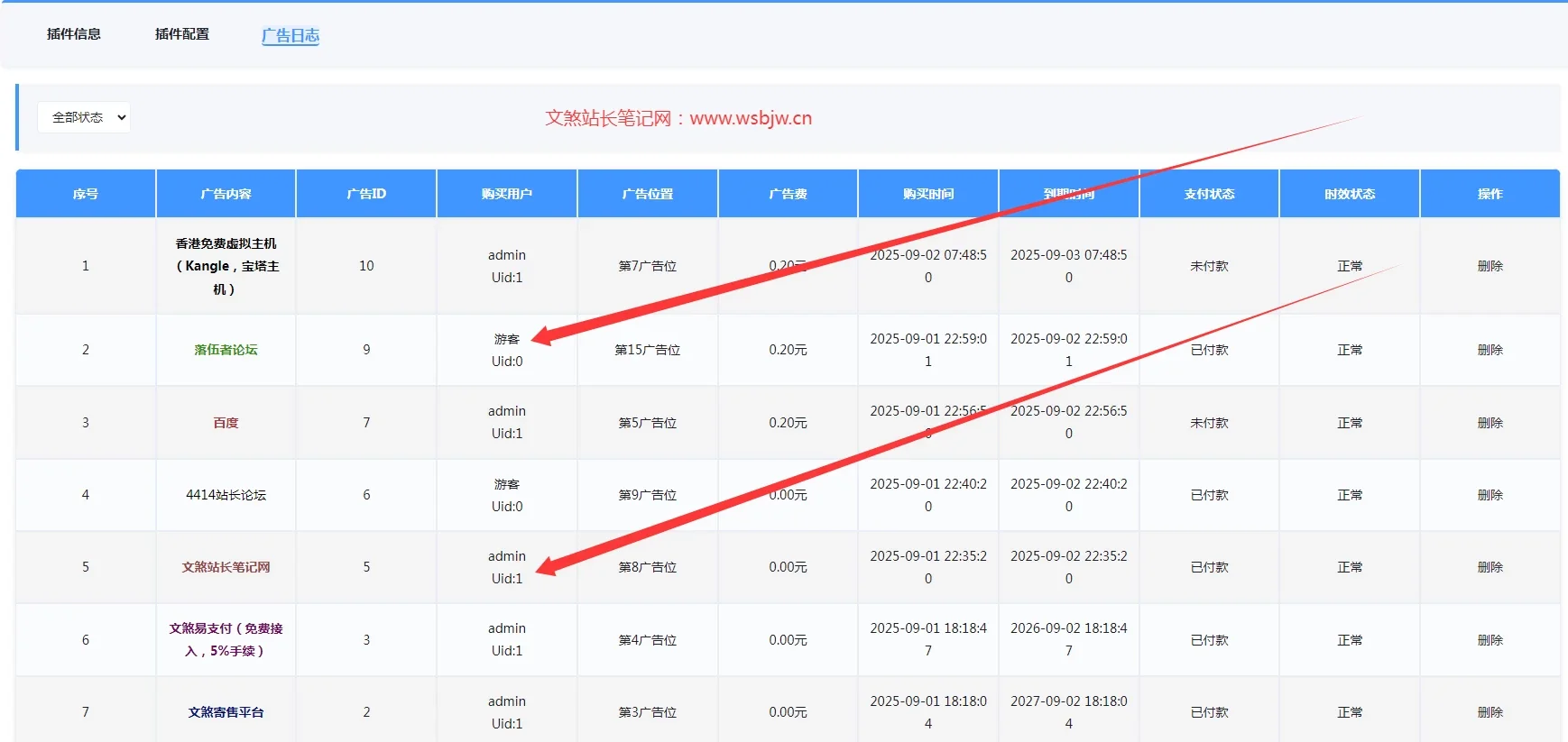The height and width of the screenshot is (742, 1568).
Task: Remove the 文煞寄售平台 ad row
Action: [1490, 712]
